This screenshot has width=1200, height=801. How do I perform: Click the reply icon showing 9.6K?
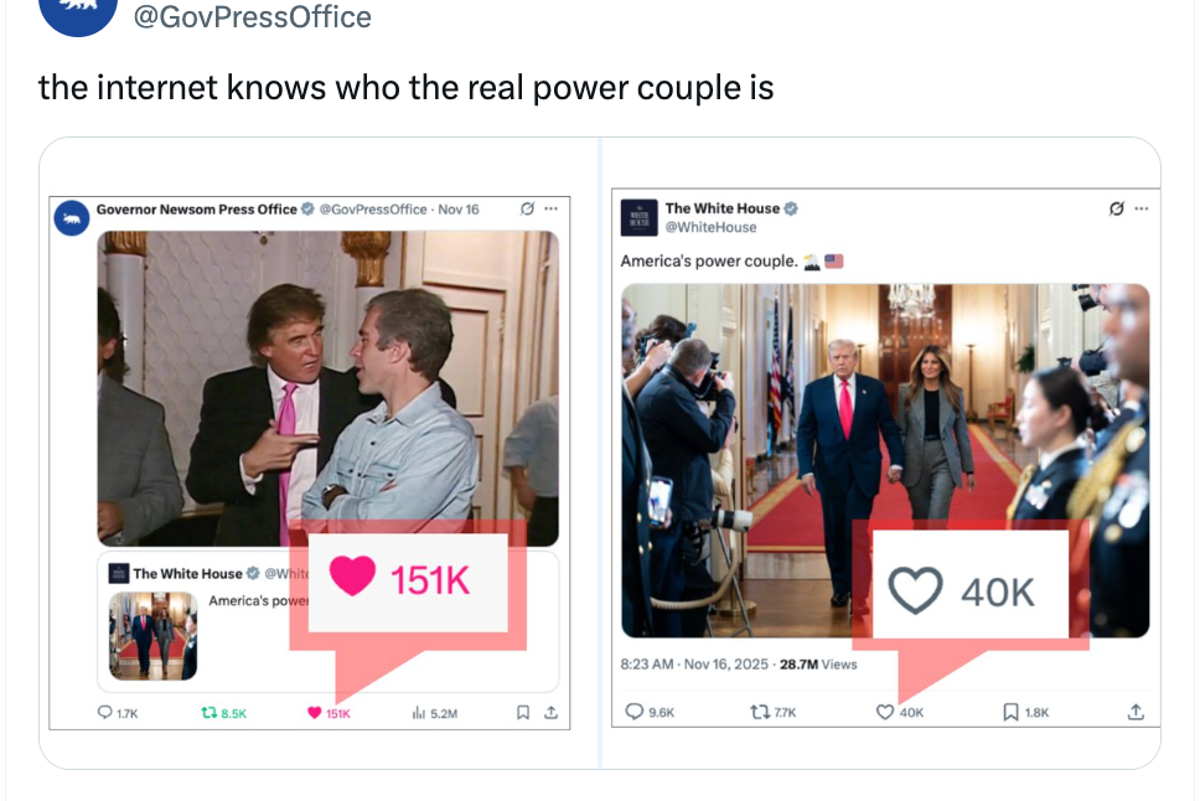[x=634, y=712]
